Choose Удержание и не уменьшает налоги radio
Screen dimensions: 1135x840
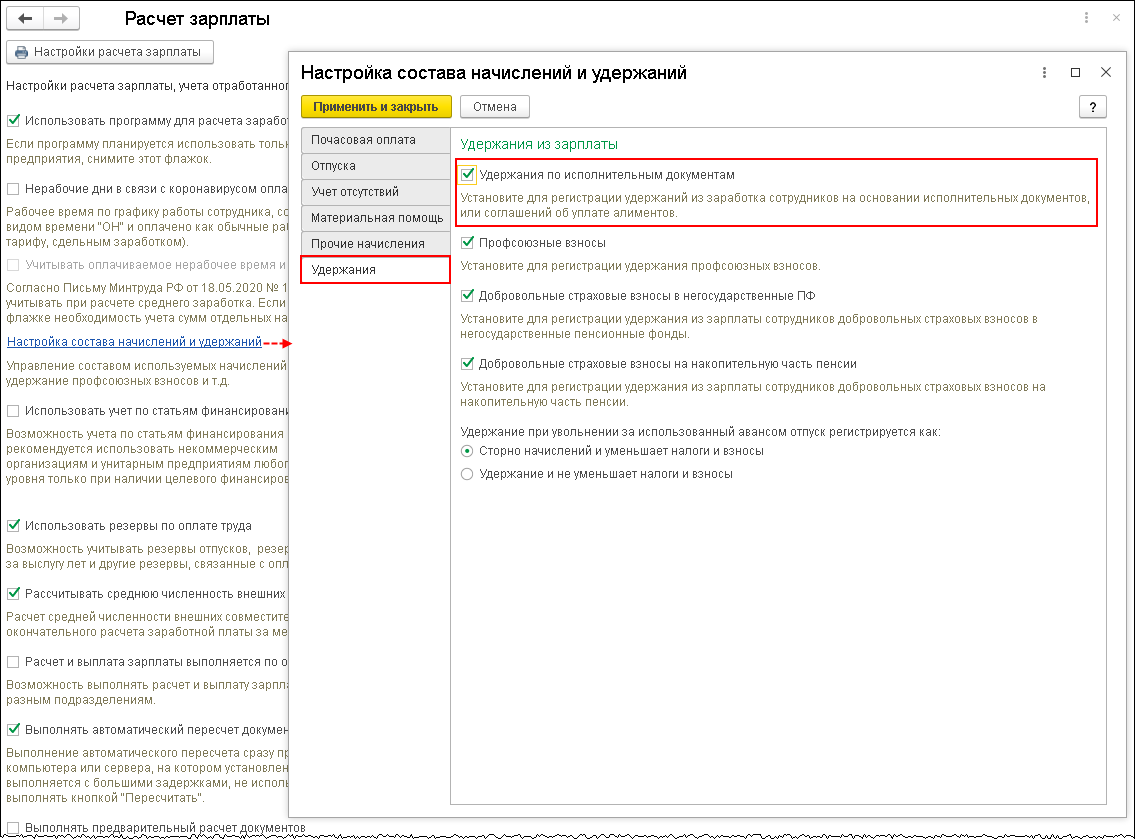(467, 474)
